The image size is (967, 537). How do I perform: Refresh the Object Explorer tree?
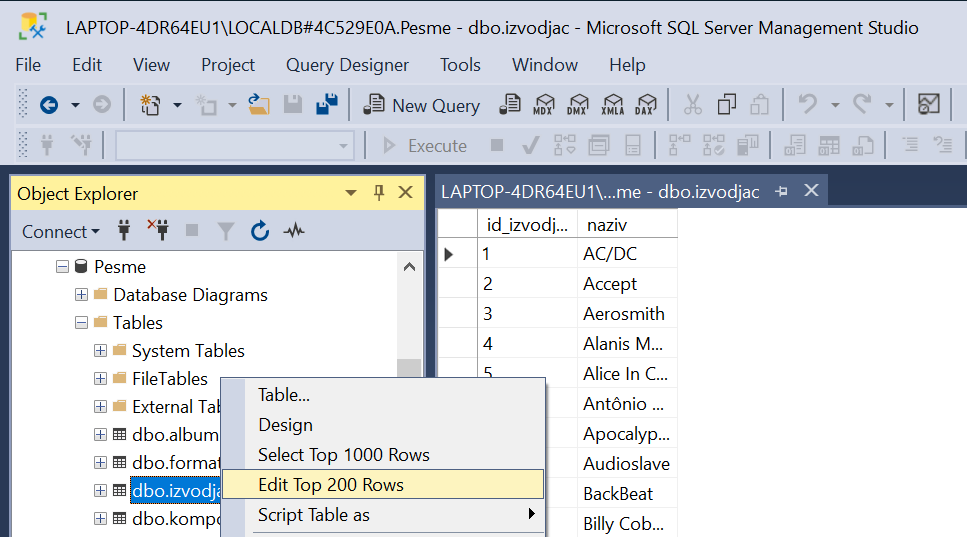[x=260, y=231]
